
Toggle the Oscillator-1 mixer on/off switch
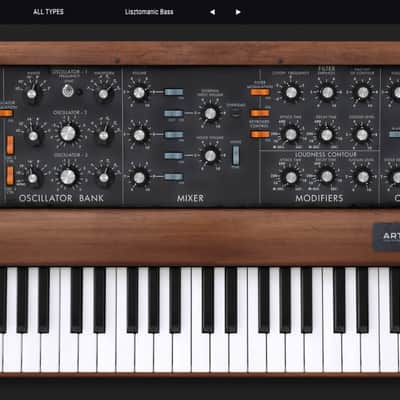point(174,92)
